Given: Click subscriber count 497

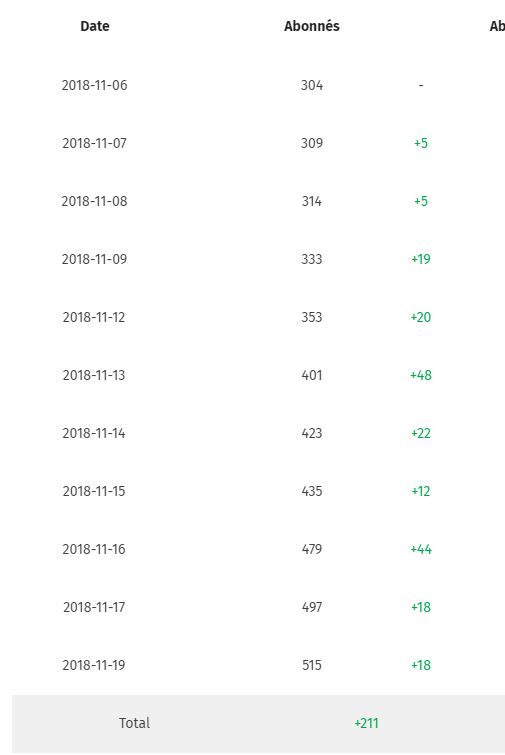Looking at the screenshot, I should click(x=311, y=607).
